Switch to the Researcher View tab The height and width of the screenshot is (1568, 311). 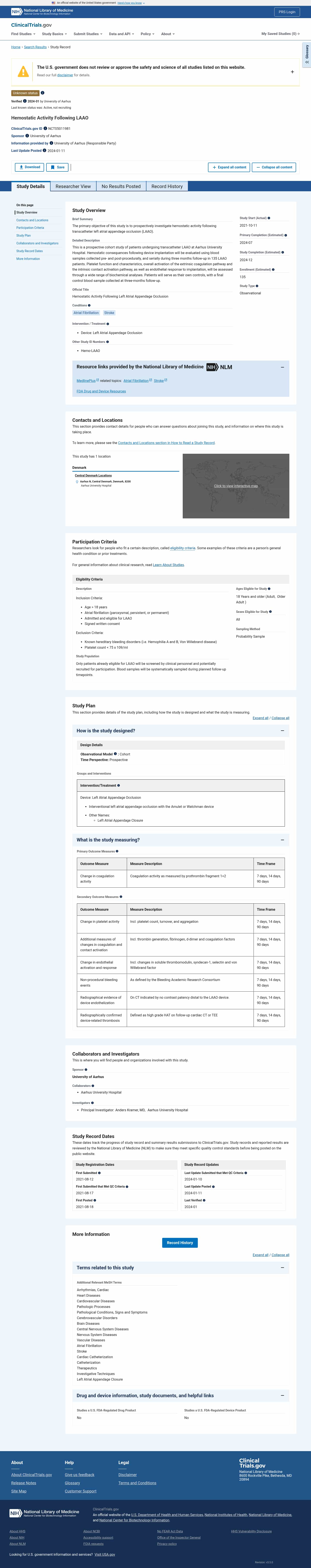pos(73,186)
